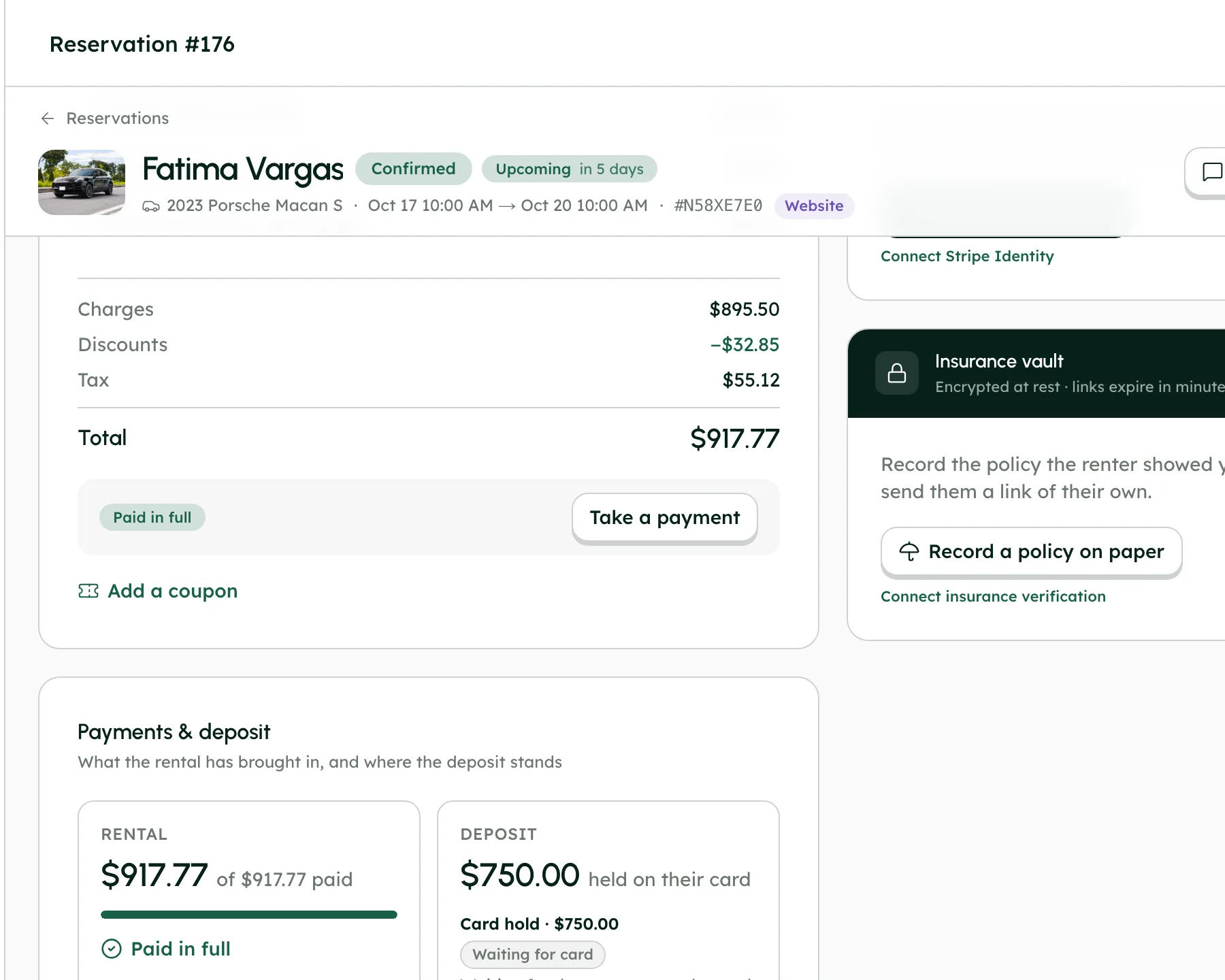Go back via the Reservations arrow icon
Image resolution: width=1225 pixels, height=980 pixels.
pyautogui.click(x=48, y=118)
